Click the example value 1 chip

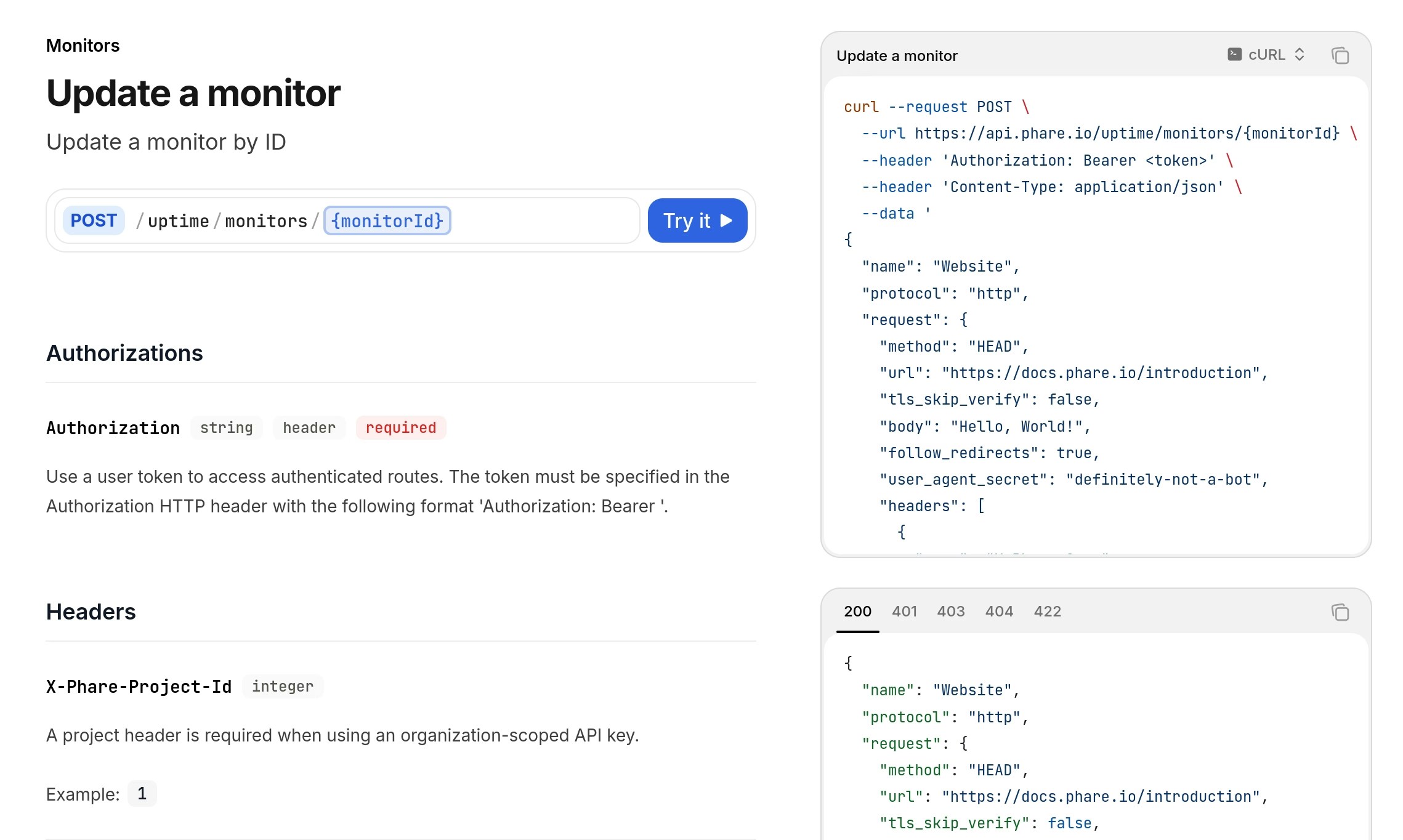[142, 794]
